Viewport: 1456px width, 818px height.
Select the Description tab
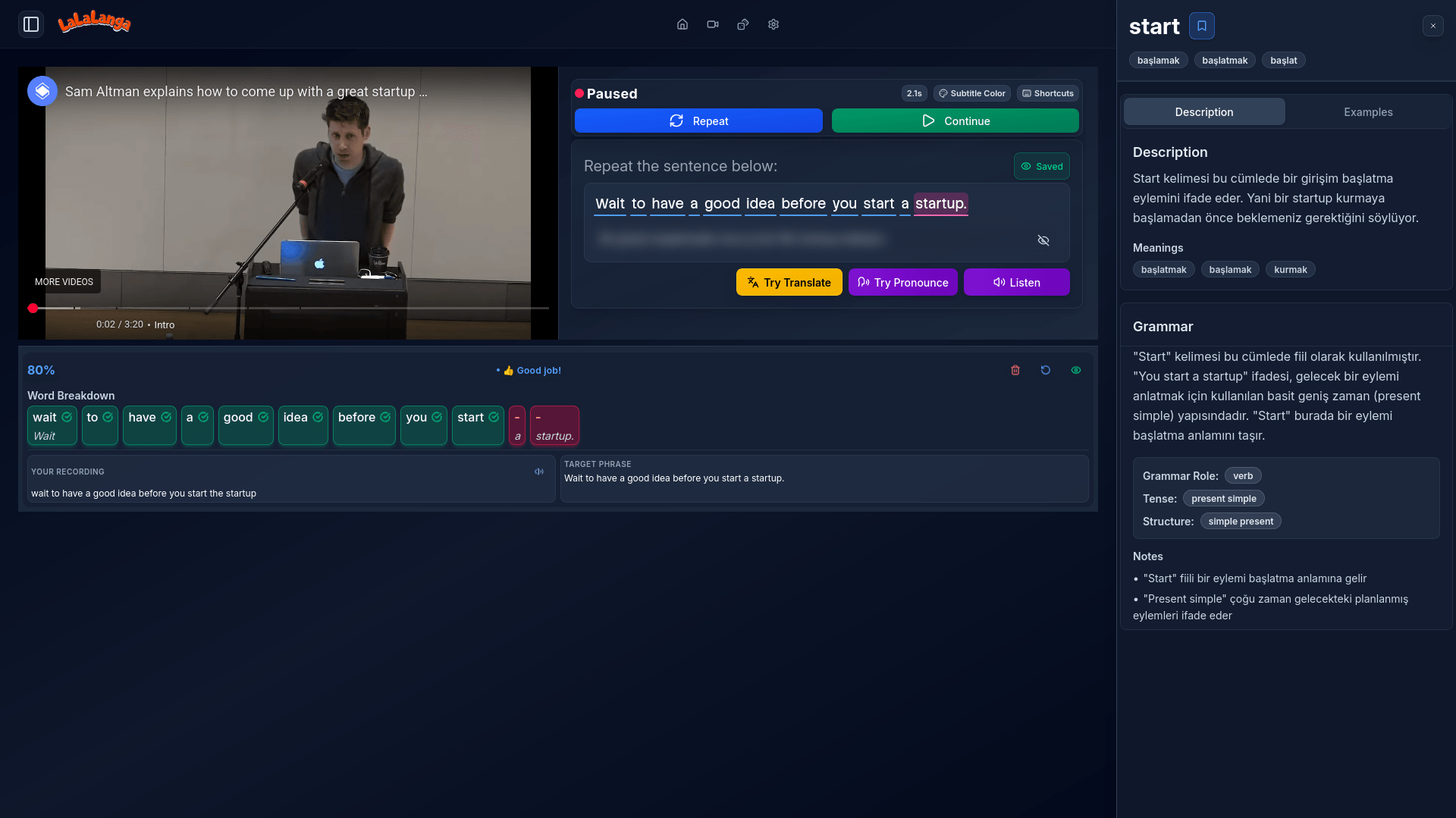point(1203,112)
